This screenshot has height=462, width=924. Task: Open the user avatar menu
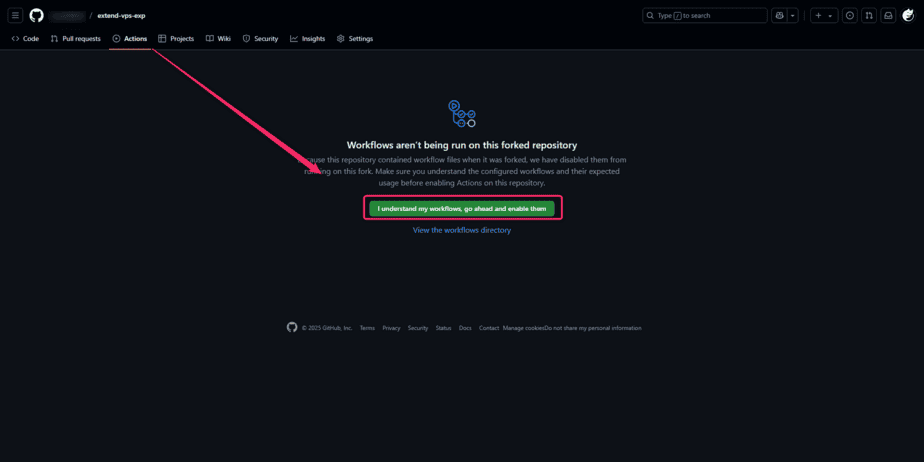pos(908,15)
